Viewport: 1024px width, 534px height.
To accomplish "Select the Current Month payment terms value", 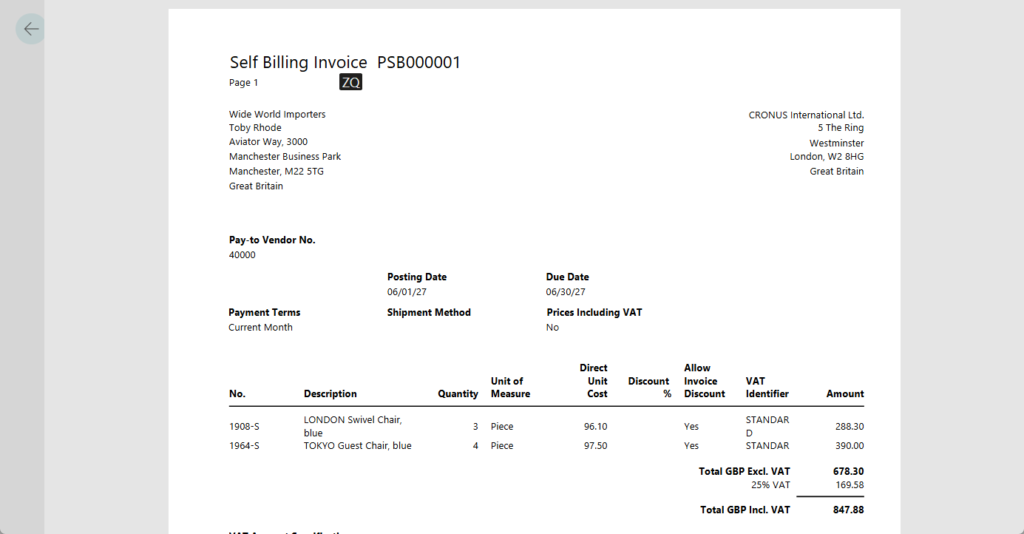I will click(x=260, y=327).
